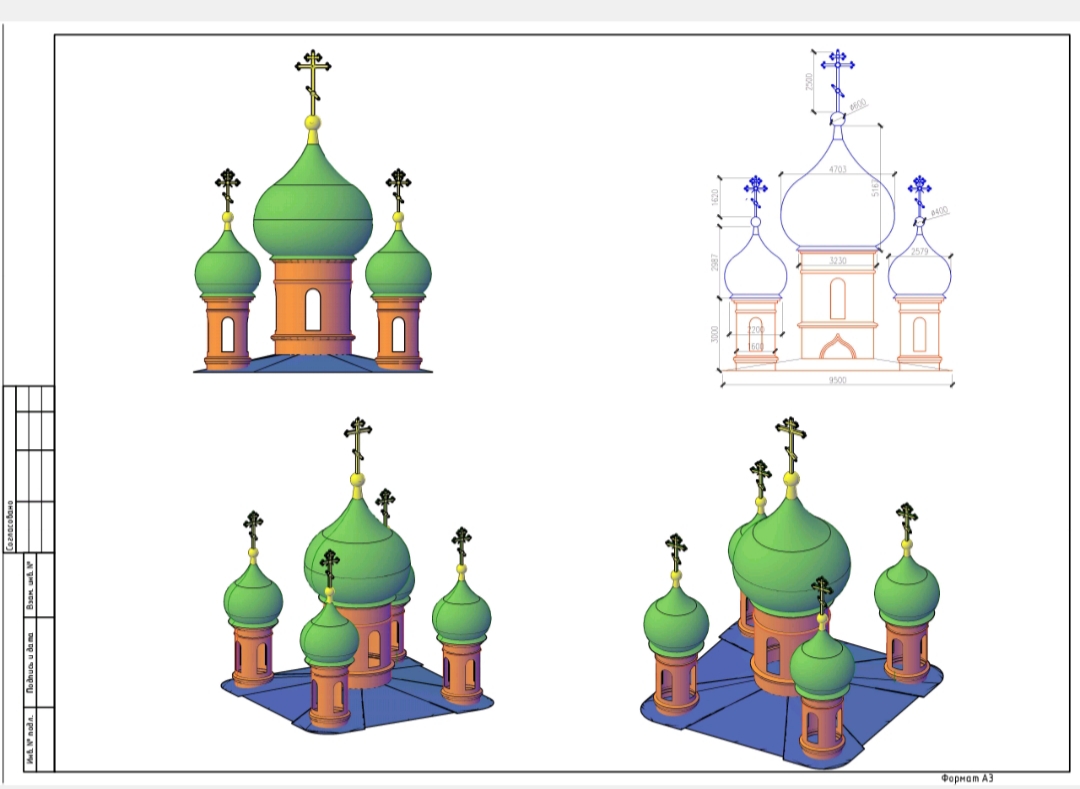Screen dimensions: 1080x789
Task: Click the yellow sphere under front-view main cross
Action: tap(313, 123)
